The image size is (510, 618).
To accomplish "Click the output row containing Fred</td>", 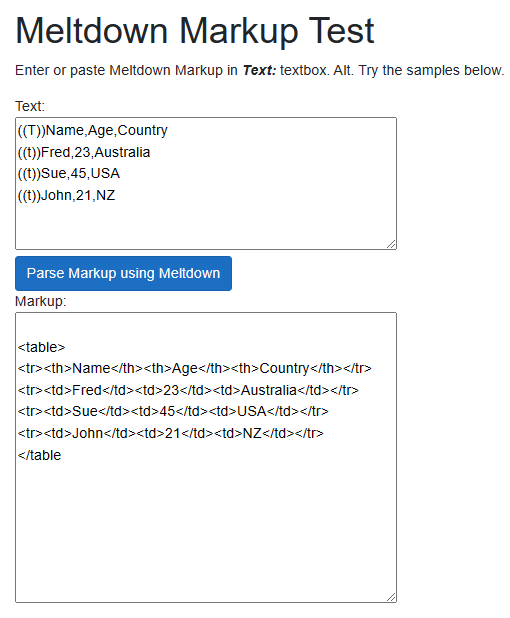I will 188,390.
